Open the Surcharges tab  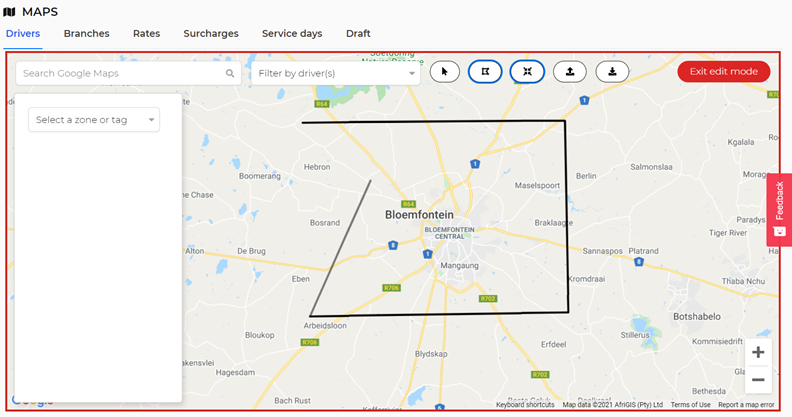click(x=211, y=33)
